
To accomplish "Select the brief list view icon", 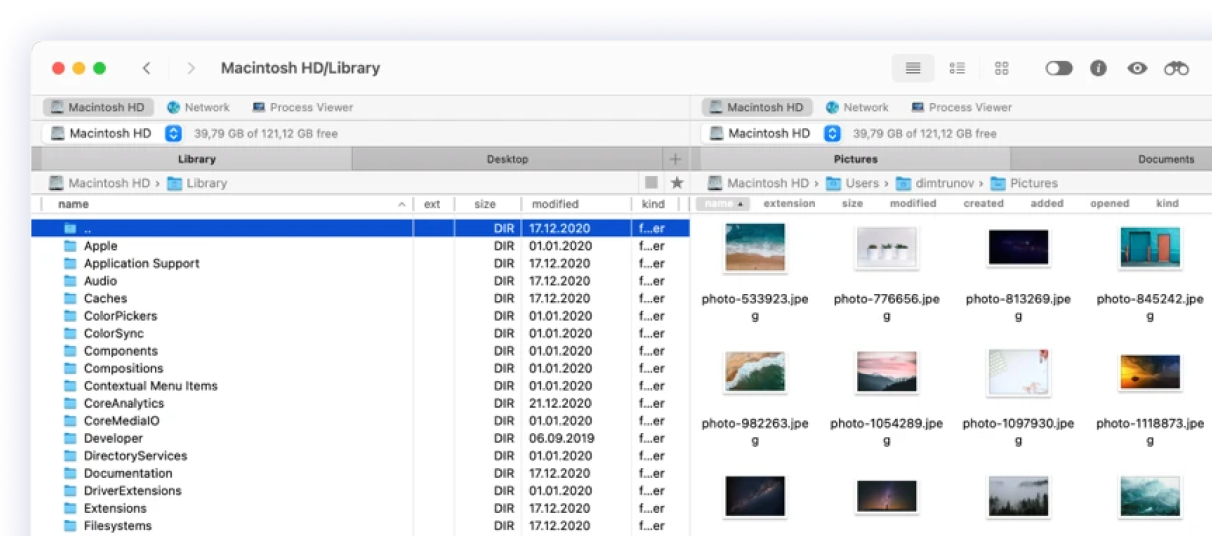I will [x=957, y=68].
